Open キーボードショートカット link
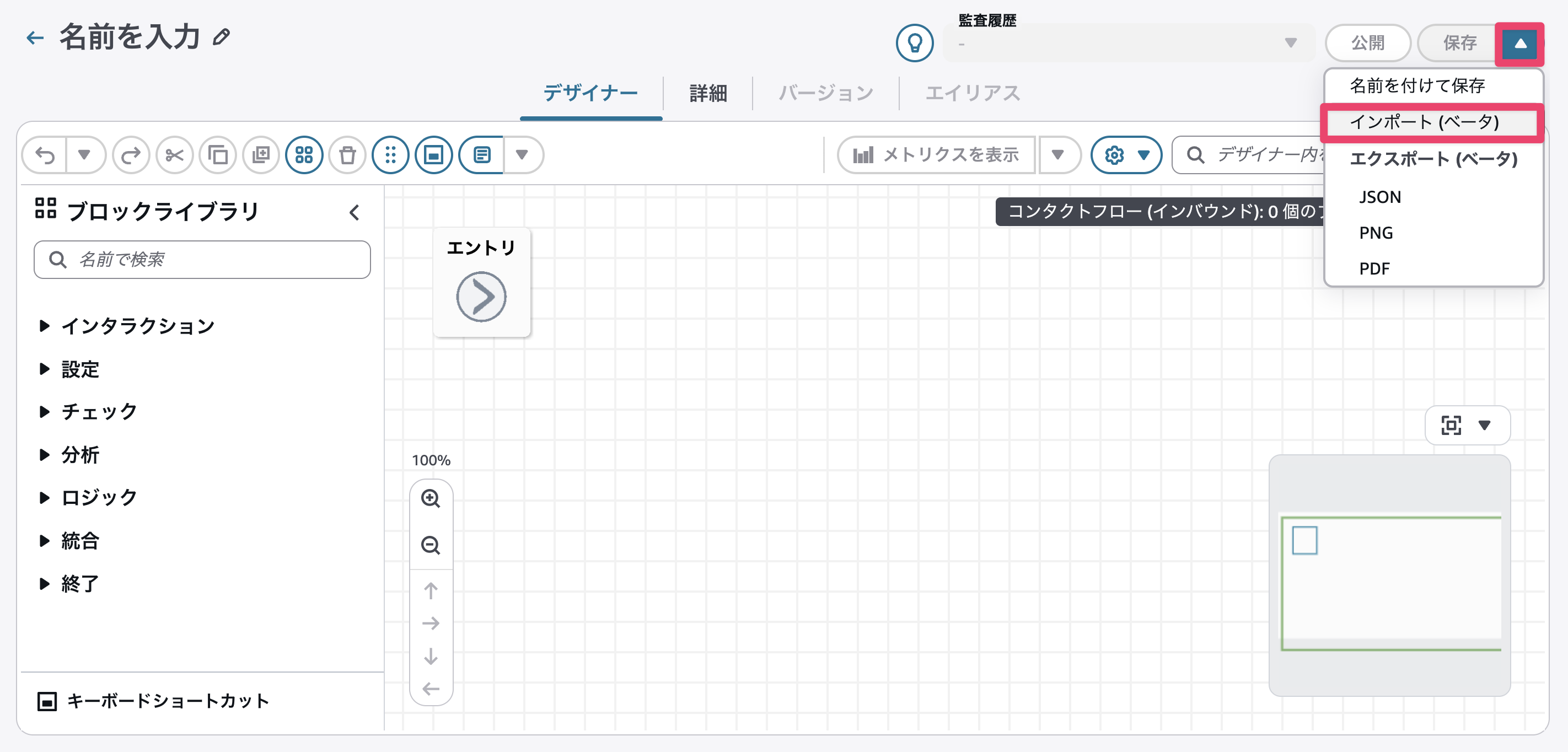The height and width of the screenshot is (752, 1568). 153,701
